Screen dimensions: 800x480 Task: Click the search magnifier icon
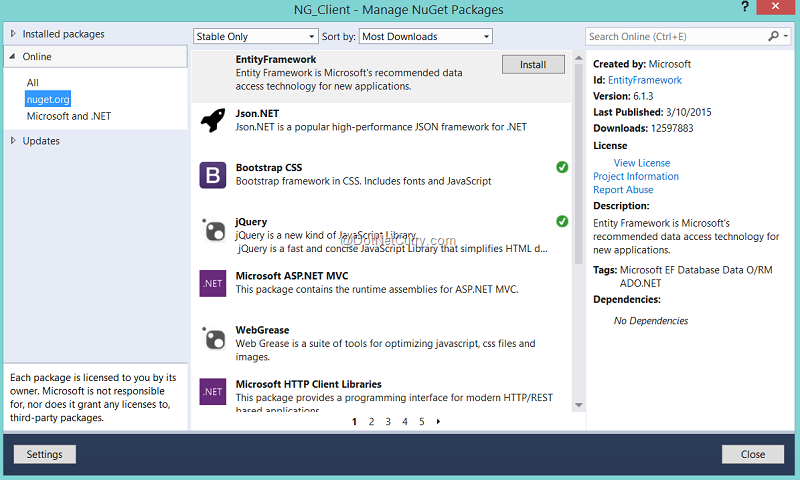tap(773, 36)
